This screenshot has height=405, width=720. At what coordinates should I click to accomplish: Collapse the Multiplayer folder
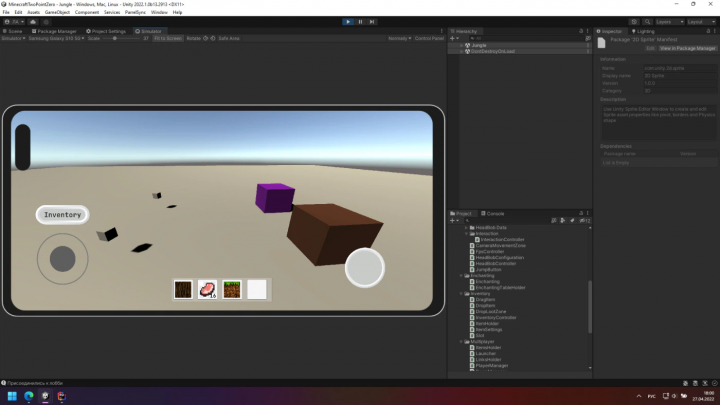tap(461, 342)
